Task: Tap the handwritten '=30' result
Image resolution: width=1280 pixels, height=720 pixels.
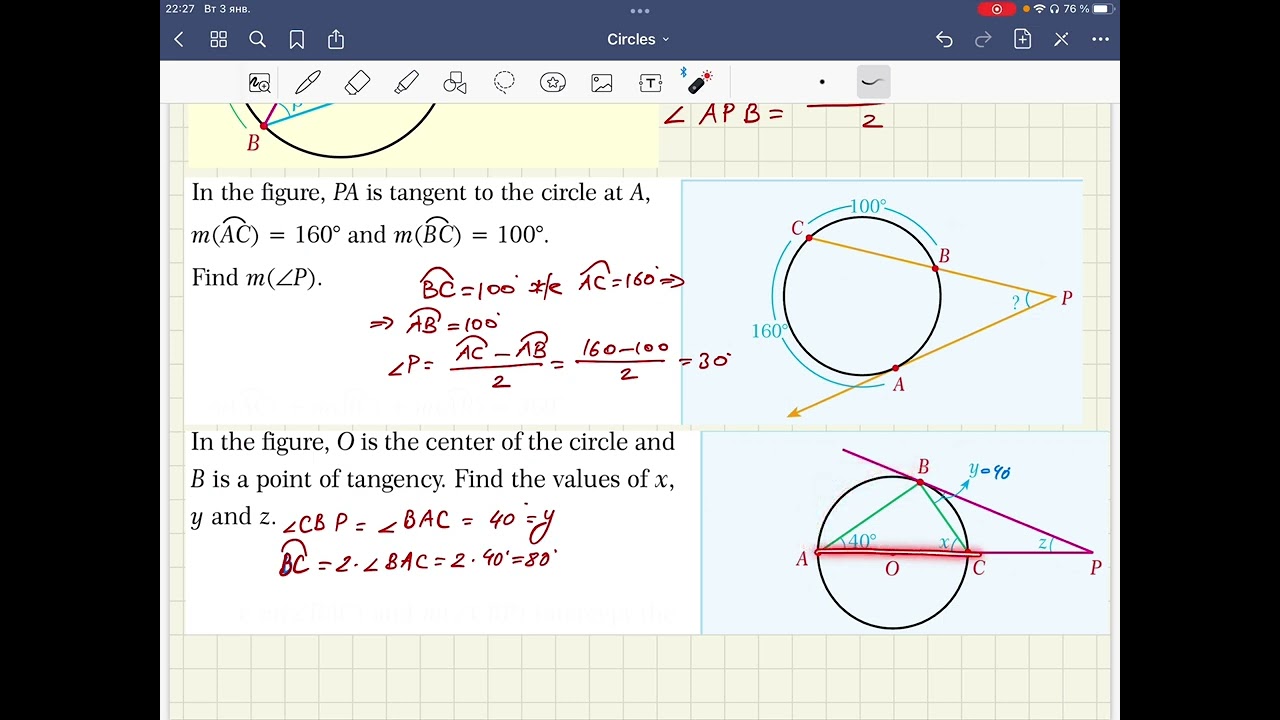Action: point(705,362)
